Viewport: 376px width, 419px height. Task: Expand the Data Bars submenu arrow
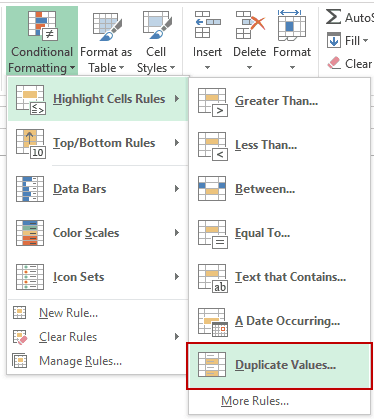(177, 189)
